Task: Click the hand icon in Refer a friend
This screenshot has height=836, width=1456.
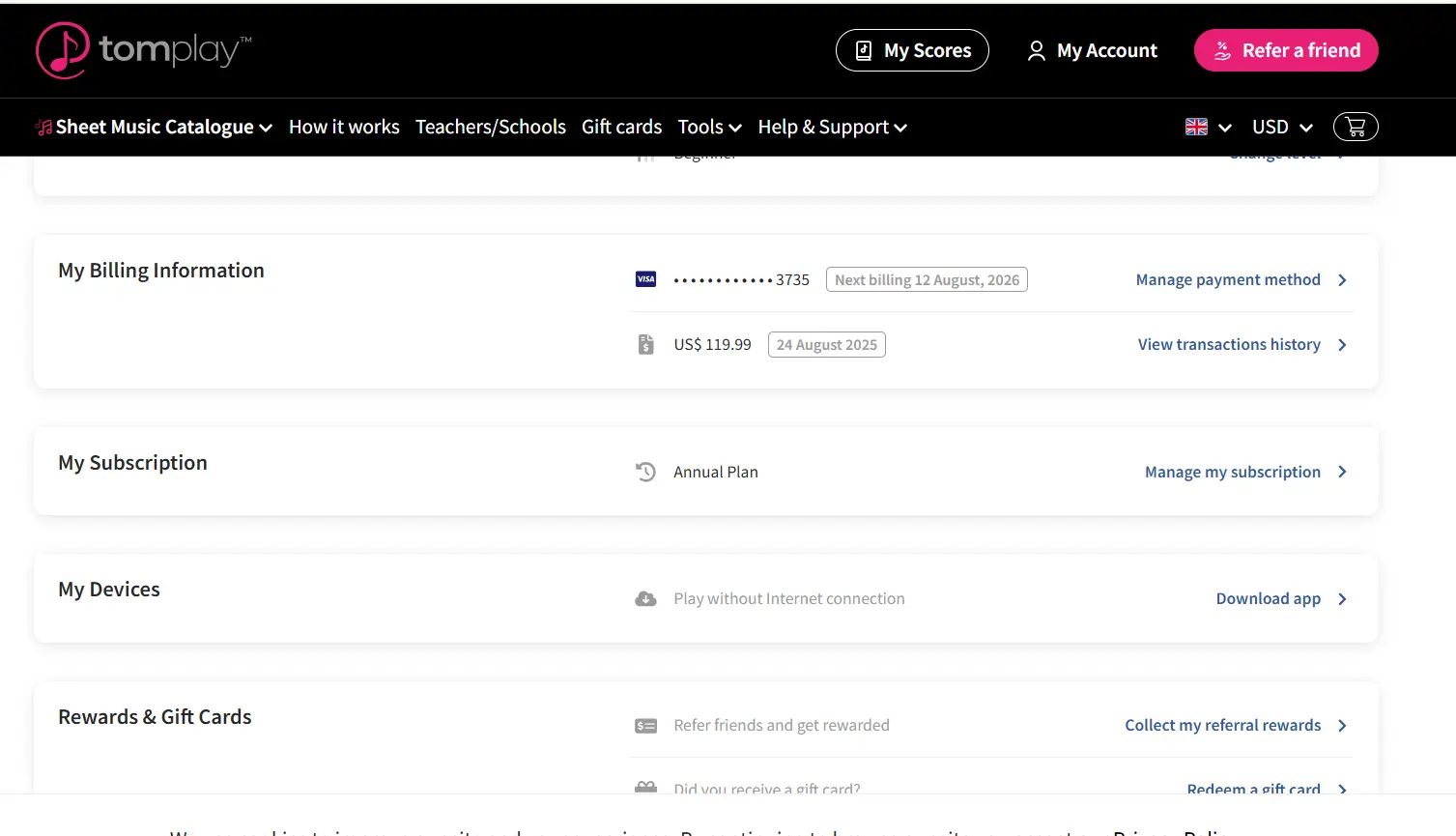Action: (x=1222, y=50)
